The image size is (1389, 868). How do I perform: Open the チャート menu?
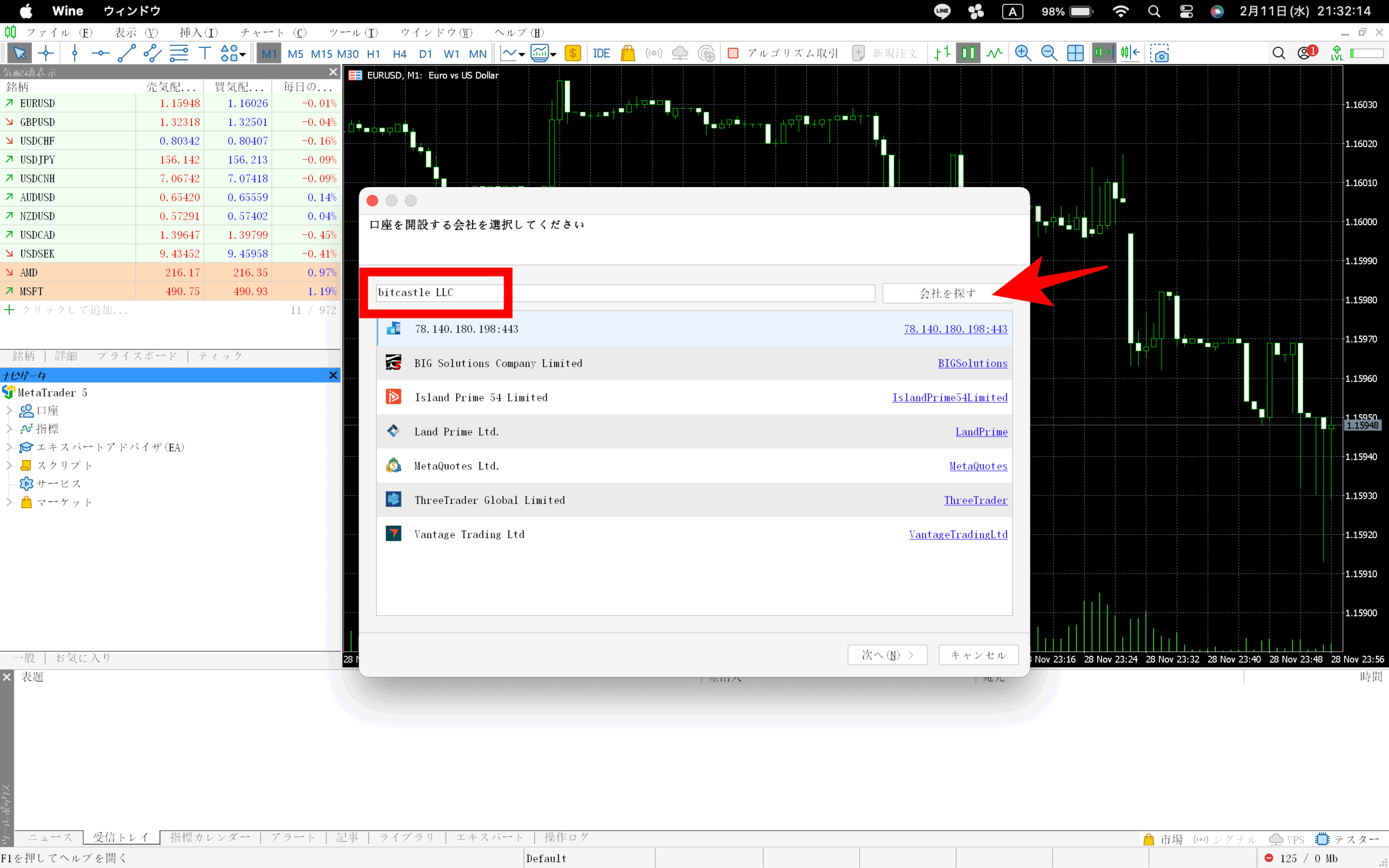[x=272, y=33]
